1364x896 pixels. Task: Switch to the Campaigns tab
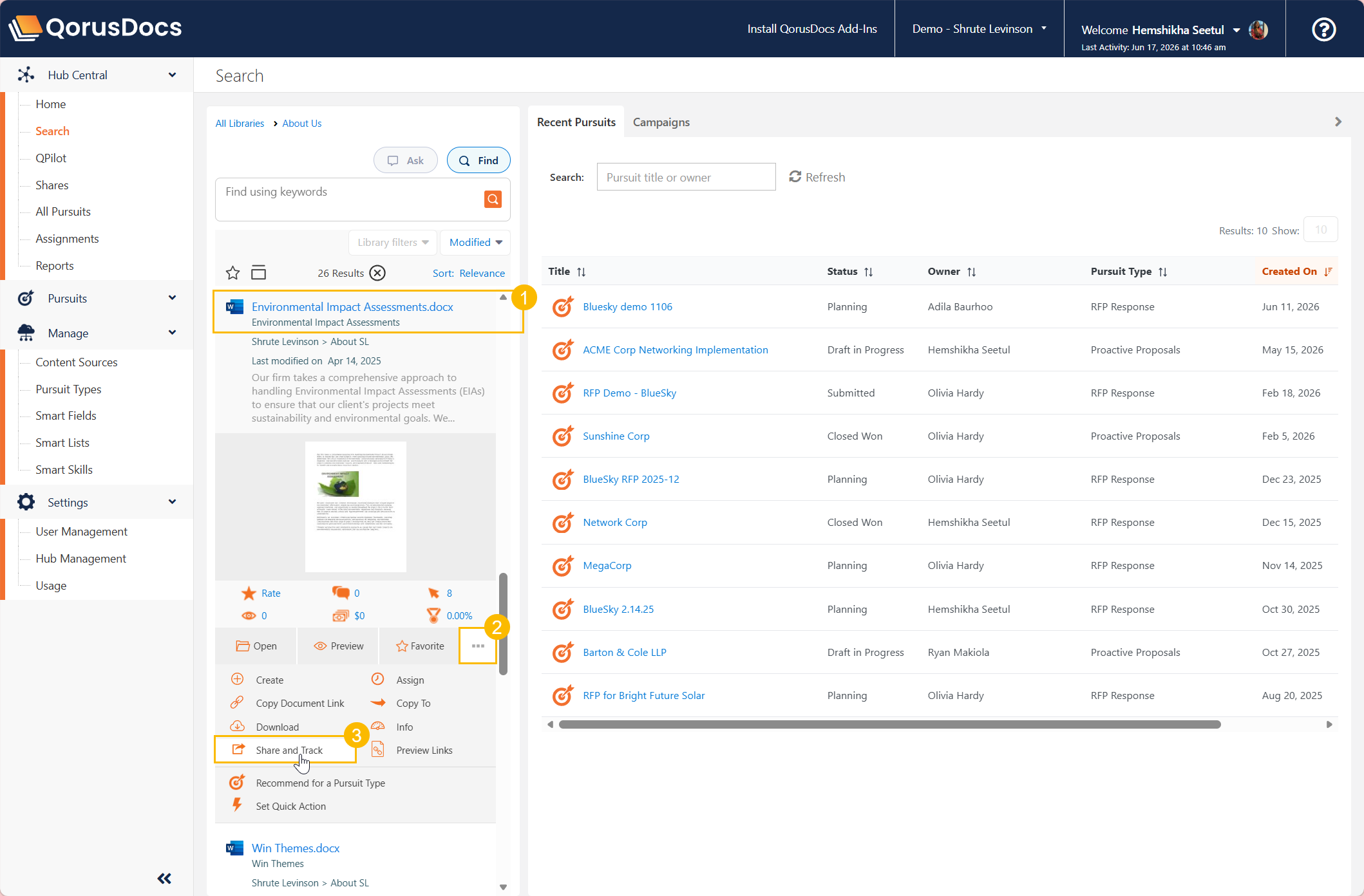click(661, 122)
